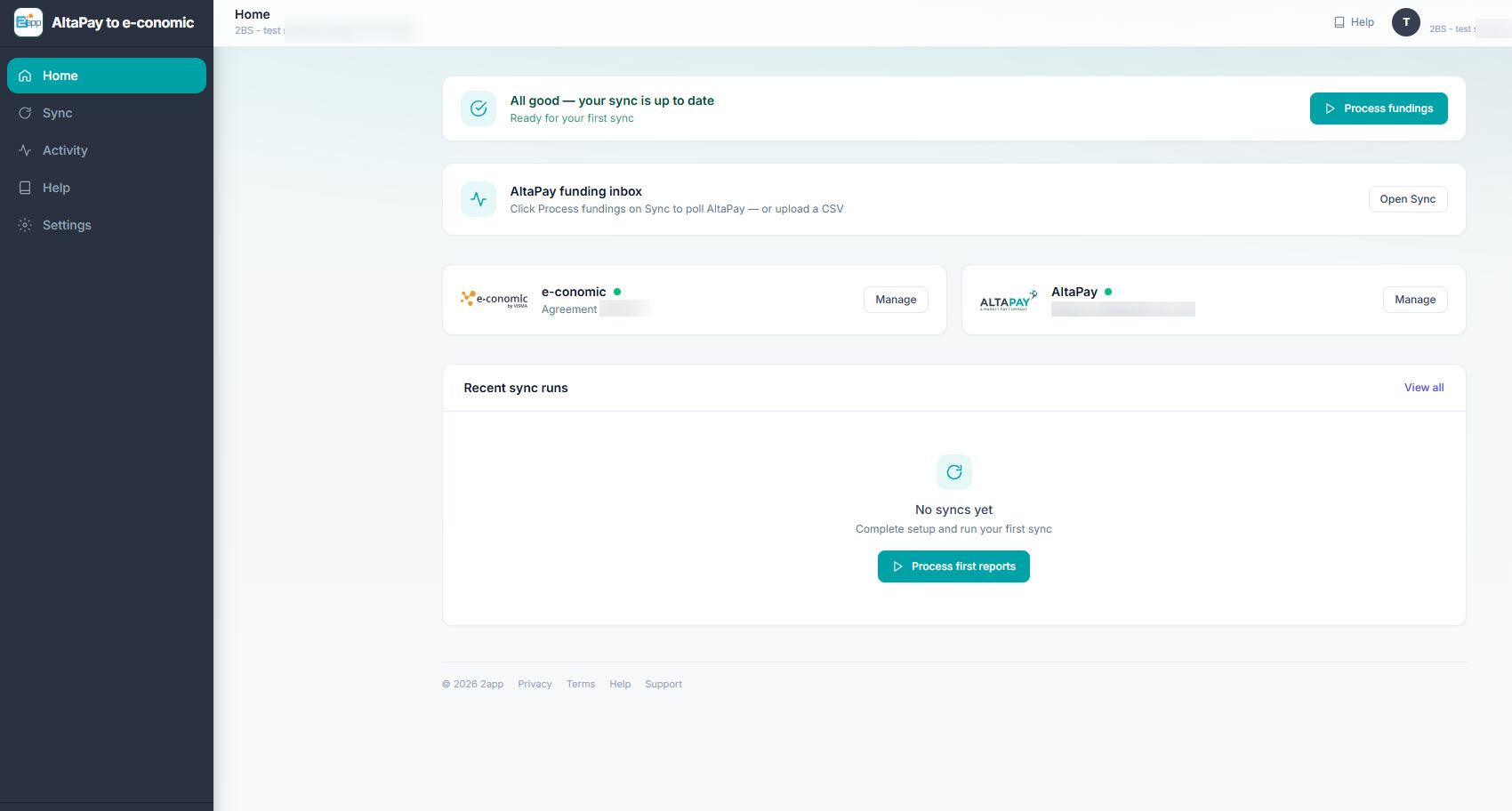This screenshot has height=811, width=1512.
Task: Manage the e-conomic connection
Action: point(896,300)
